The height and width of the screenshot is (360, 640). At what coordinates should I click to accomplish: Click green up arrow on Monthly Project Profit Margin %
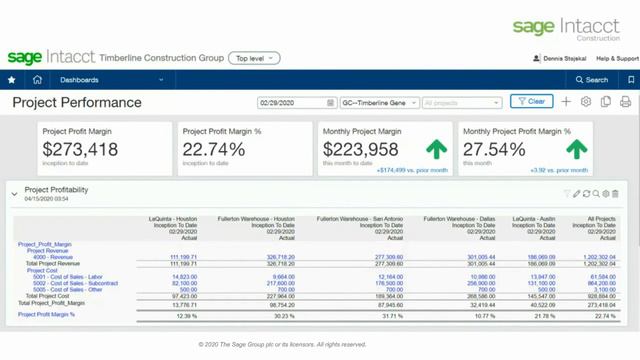(x=576, y=149)
